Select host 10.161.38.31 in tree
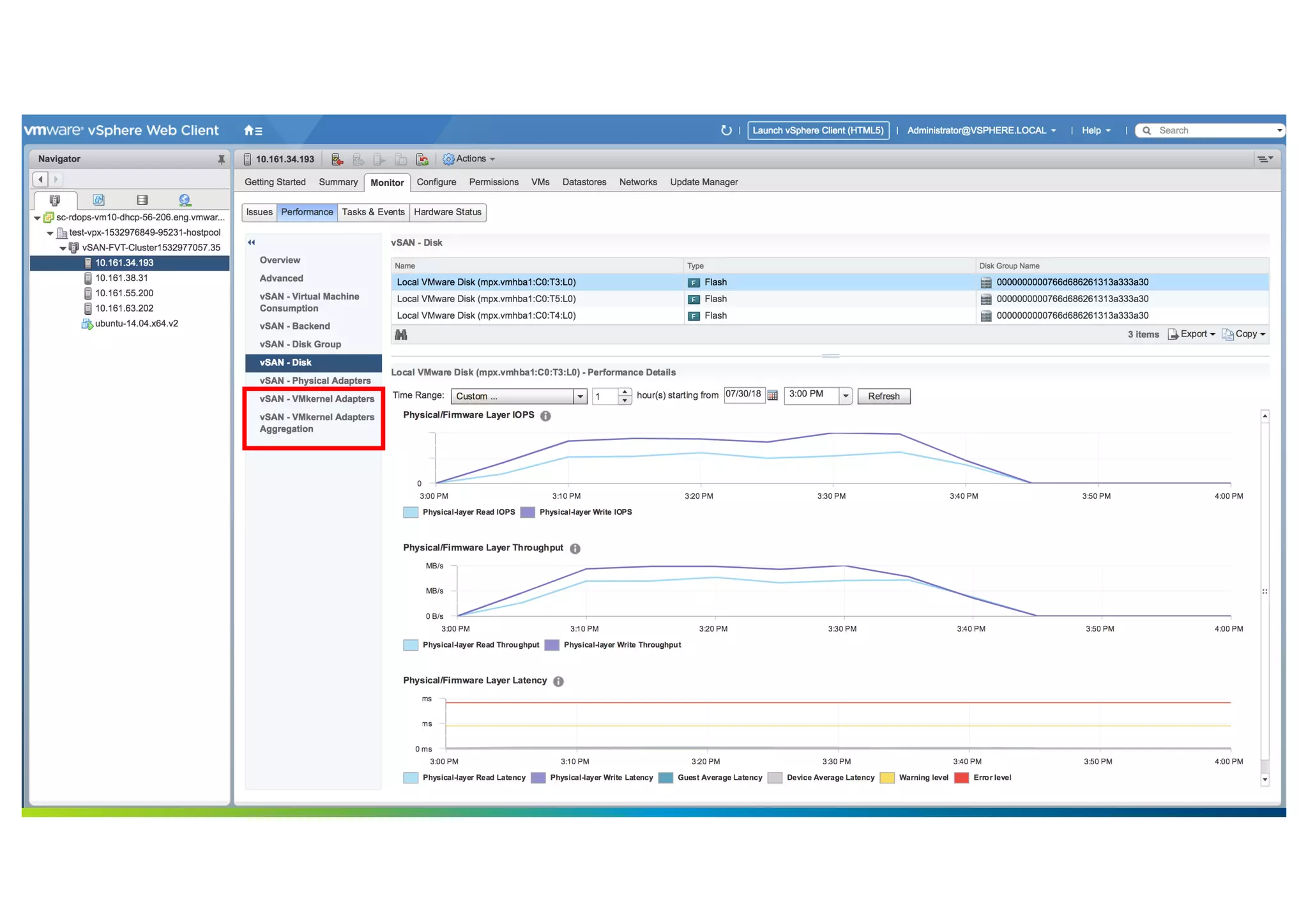This screenshot has width=1308, height=924. tap(121, 278)
